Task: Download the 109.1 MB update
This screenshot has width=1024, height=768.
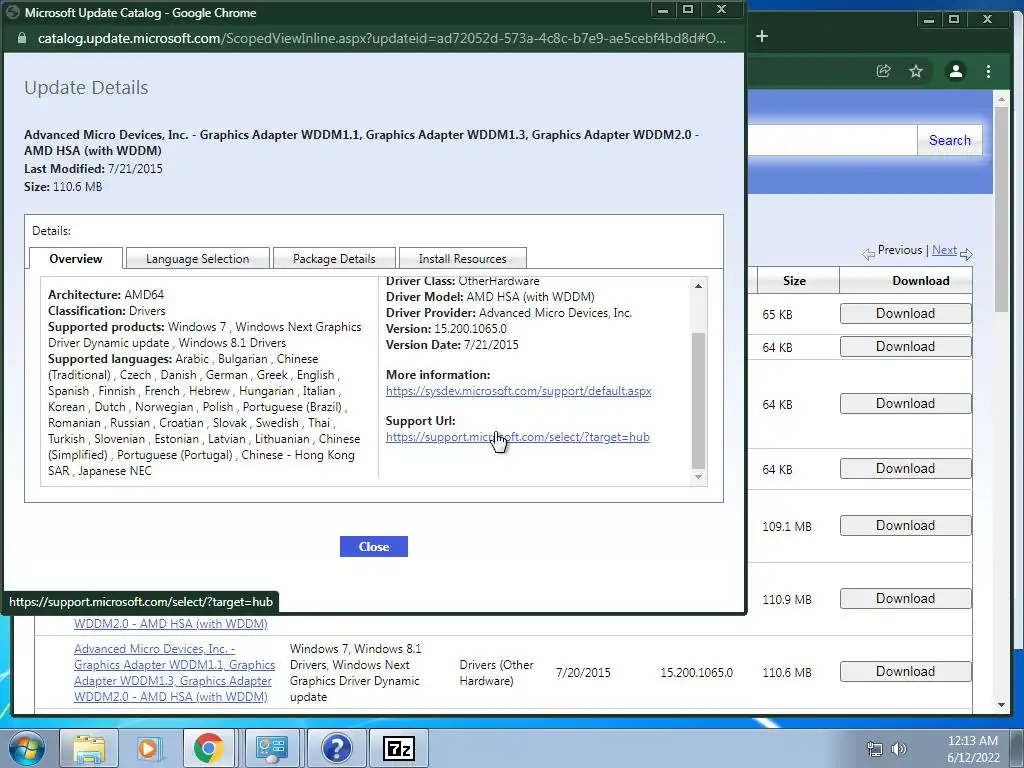Action: tap(905, 526)
